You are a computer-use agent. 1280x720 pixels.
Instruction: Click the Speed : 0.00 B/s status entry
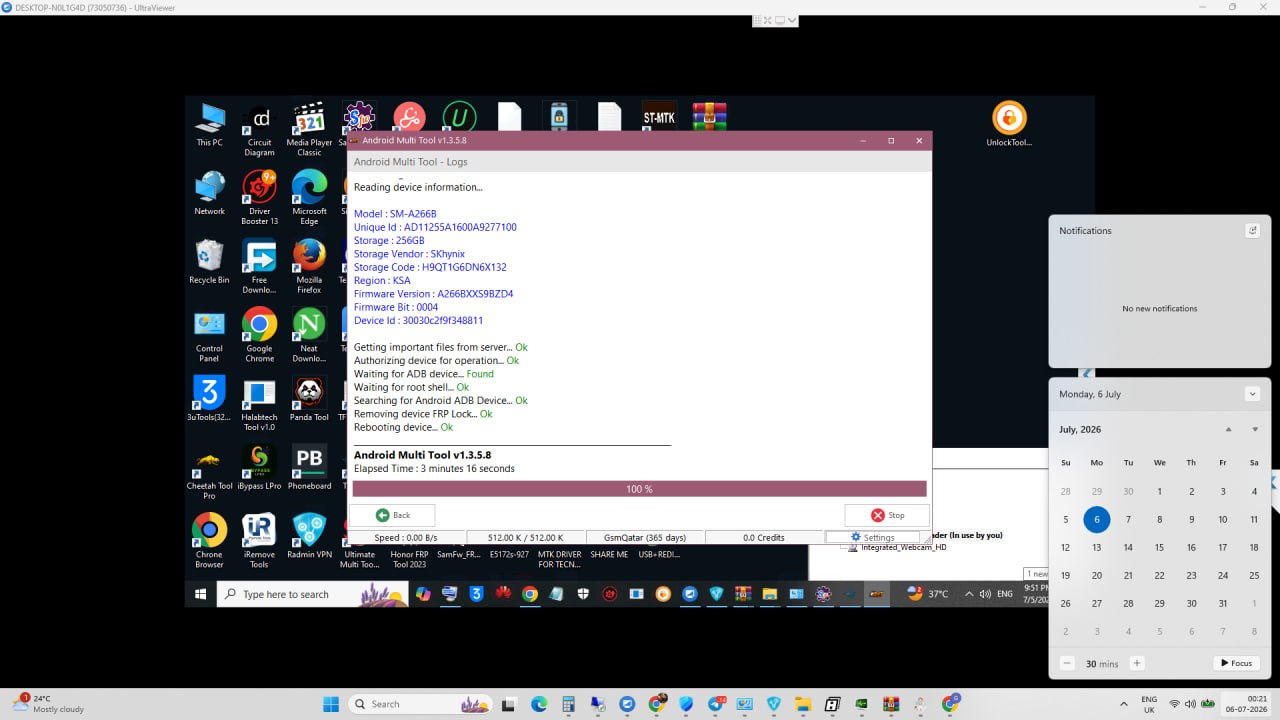click(x=407, y=537)
